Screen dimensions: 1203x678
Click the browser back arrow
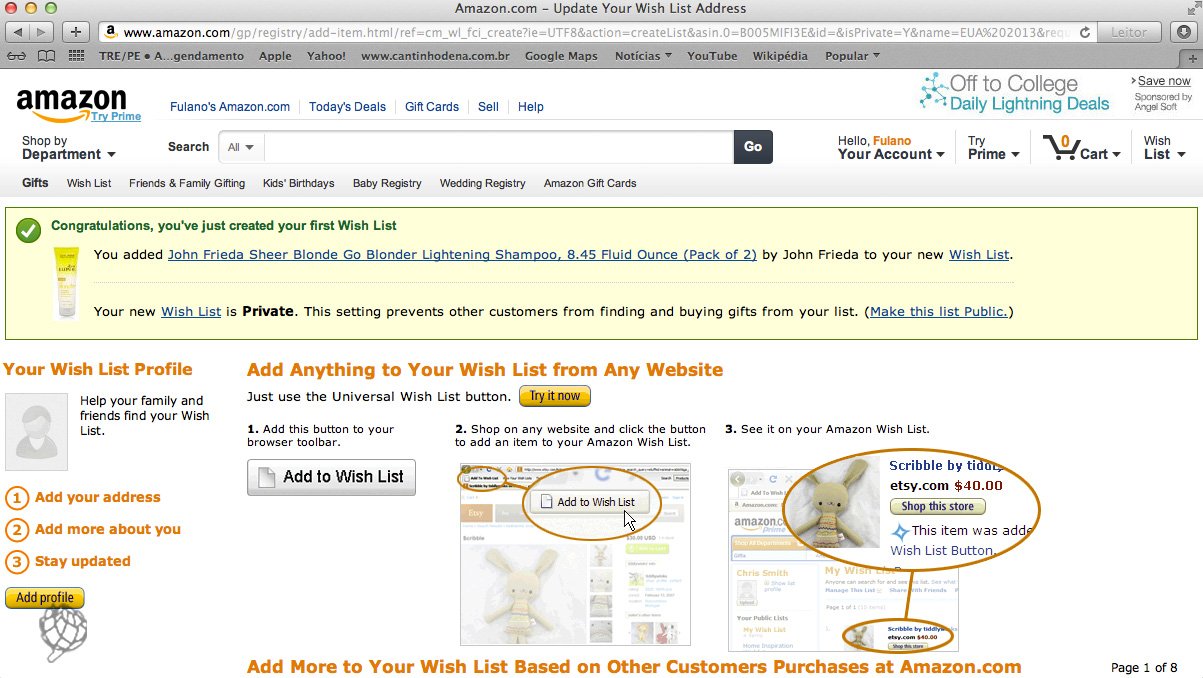(x=17, y=30)
